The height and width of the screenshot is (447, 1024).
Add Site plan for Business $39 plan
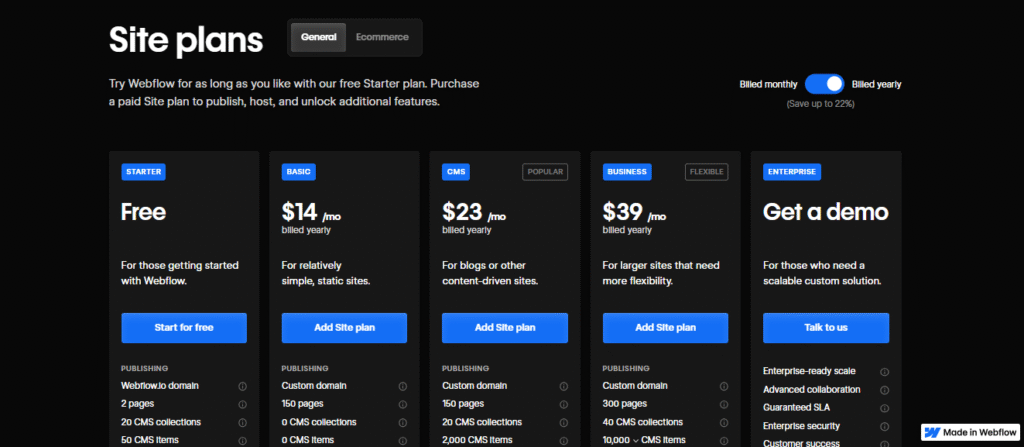pos(665,327)
